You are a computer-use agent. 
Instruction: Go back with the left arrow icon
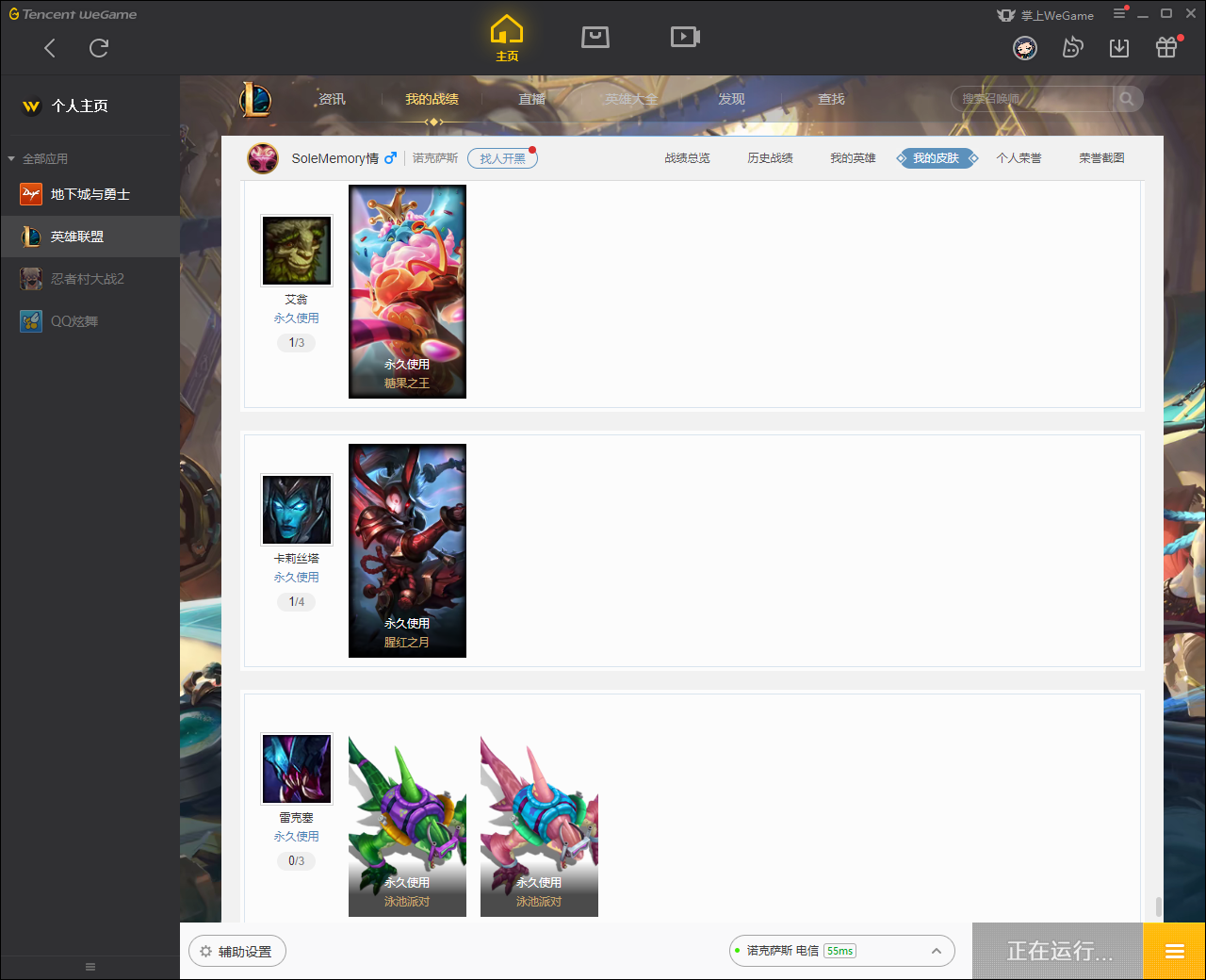pyautogui.click(x=50, y=48)
